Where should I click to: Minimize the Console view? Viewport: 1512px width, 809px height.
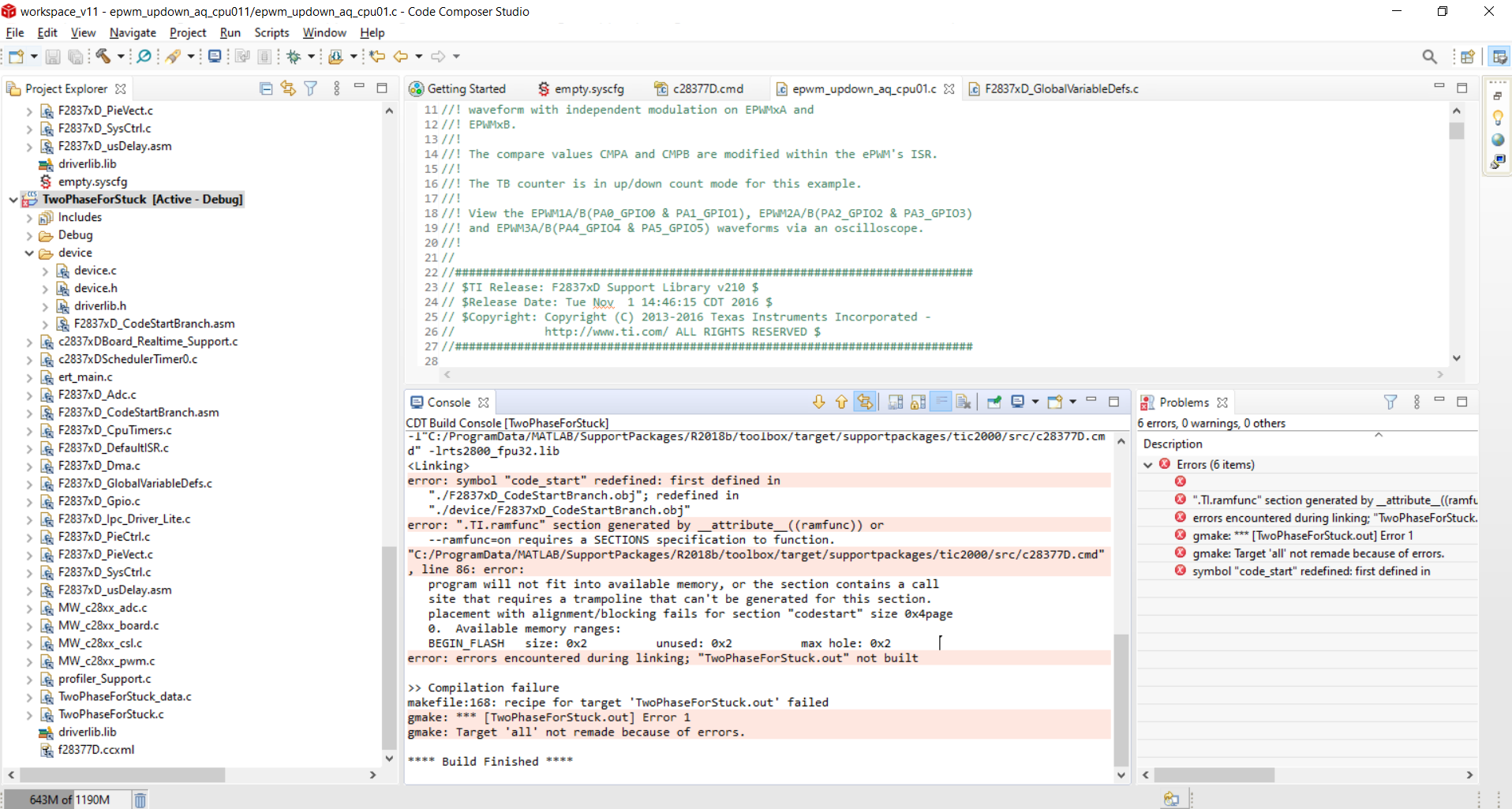tap(1091, 401)
